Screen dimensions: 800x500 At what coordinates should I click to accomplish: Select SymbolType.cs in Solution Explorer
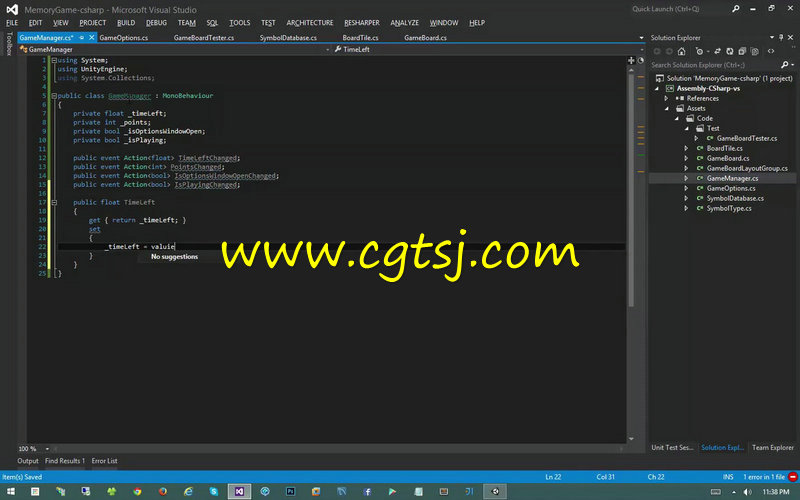(728, 208)
